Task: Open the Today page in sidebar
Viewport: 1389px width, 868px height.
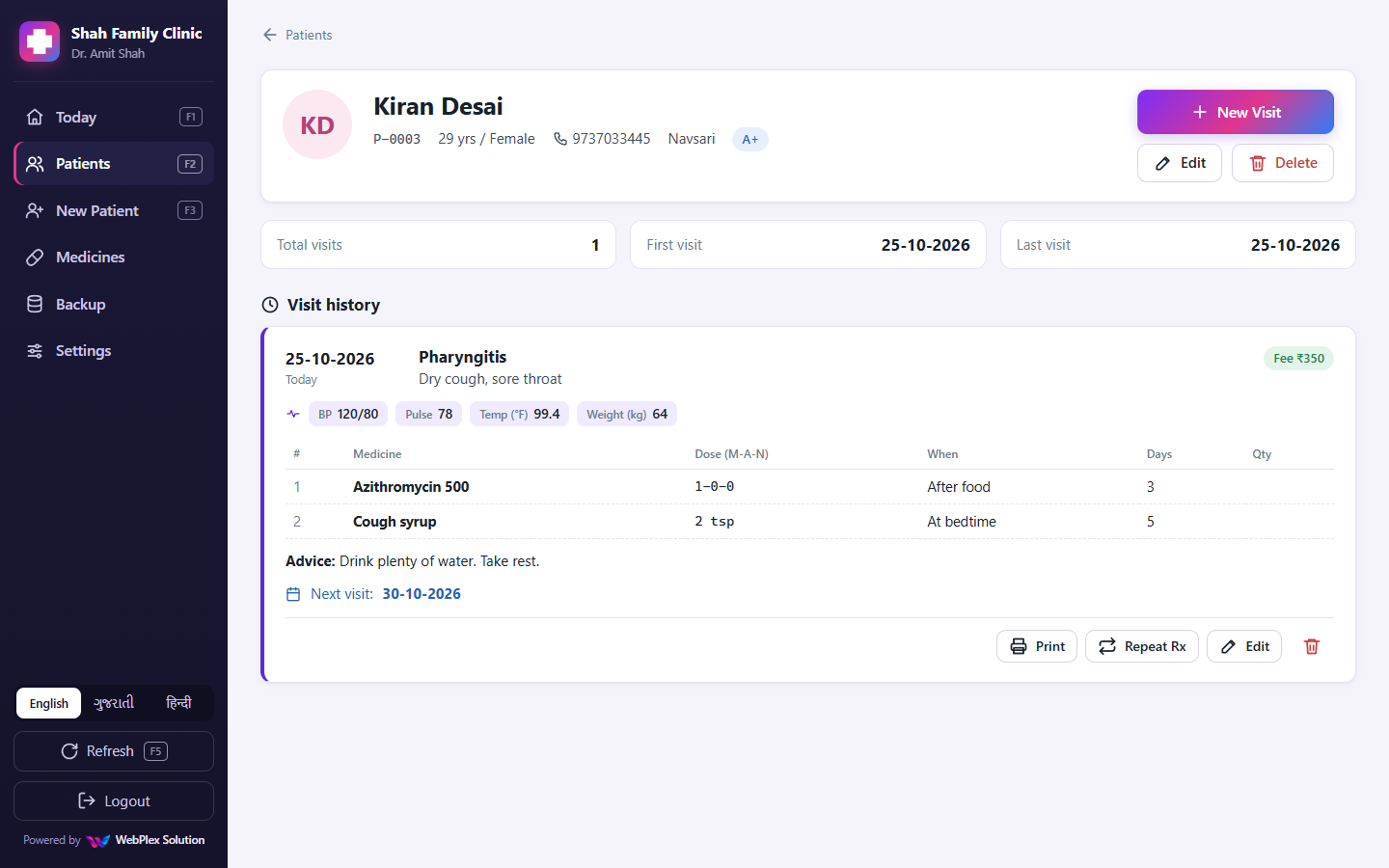Action: (114, 117)
